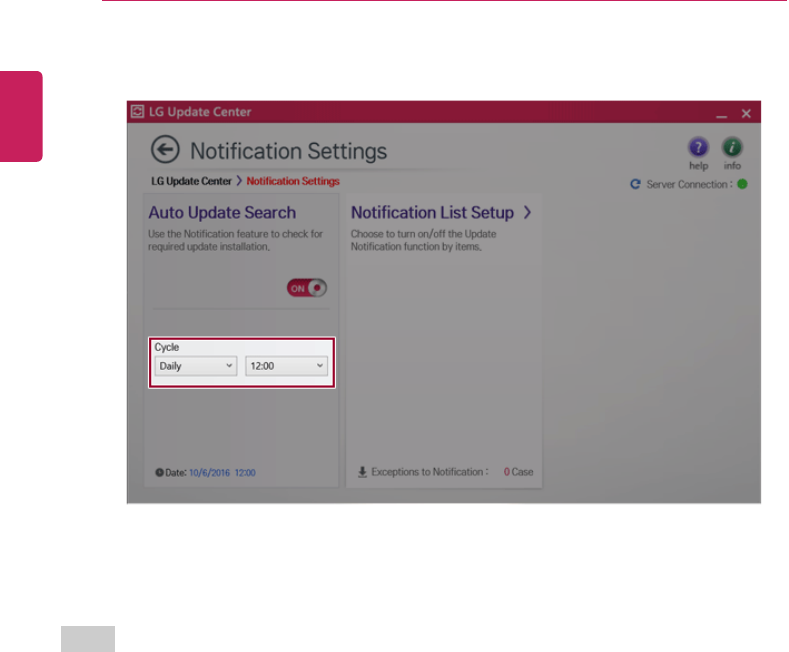Screen dimensions: 789x652
Task: Refresh the server connection
Action: [636, 184]
